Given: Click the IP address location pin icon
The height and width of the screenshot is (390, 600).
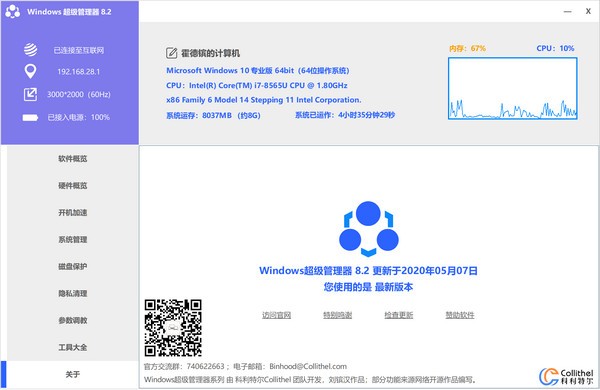Looking at the screenshot, I should [x=30, y=72].
